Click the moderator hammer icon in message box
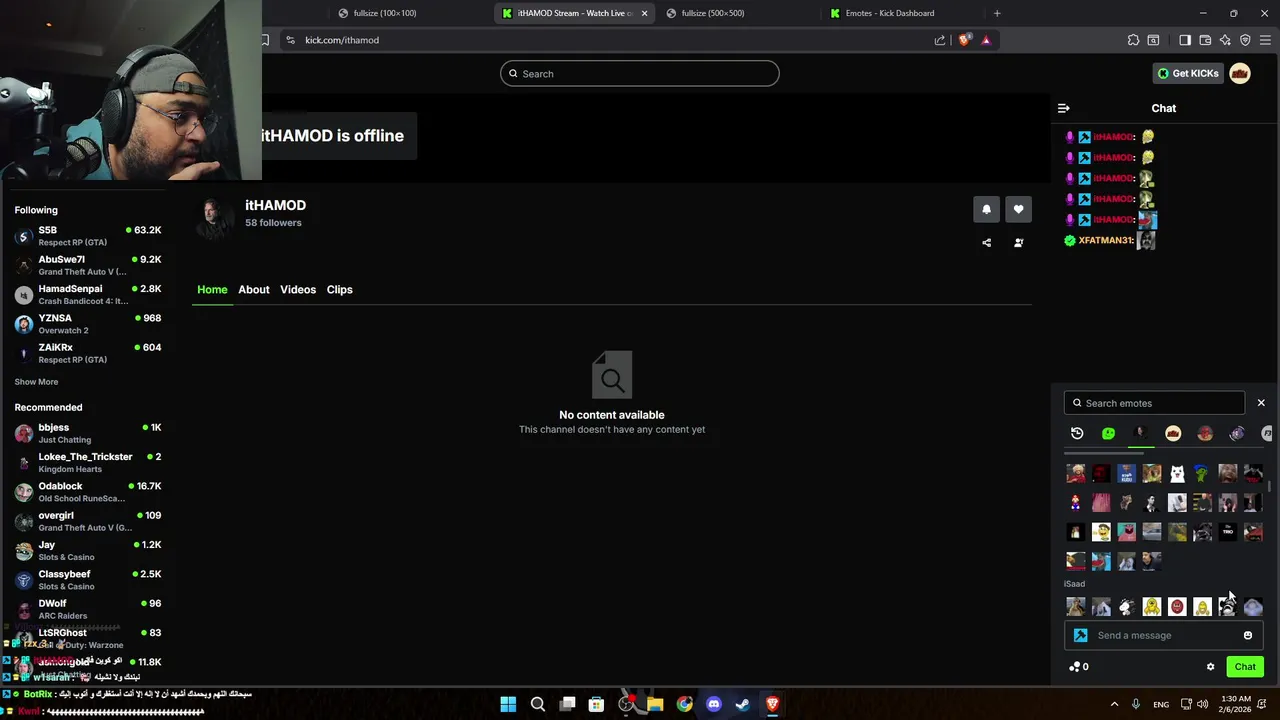Screen dimensions: 1280x720 pyautogui.click(x=1081, y=635)
